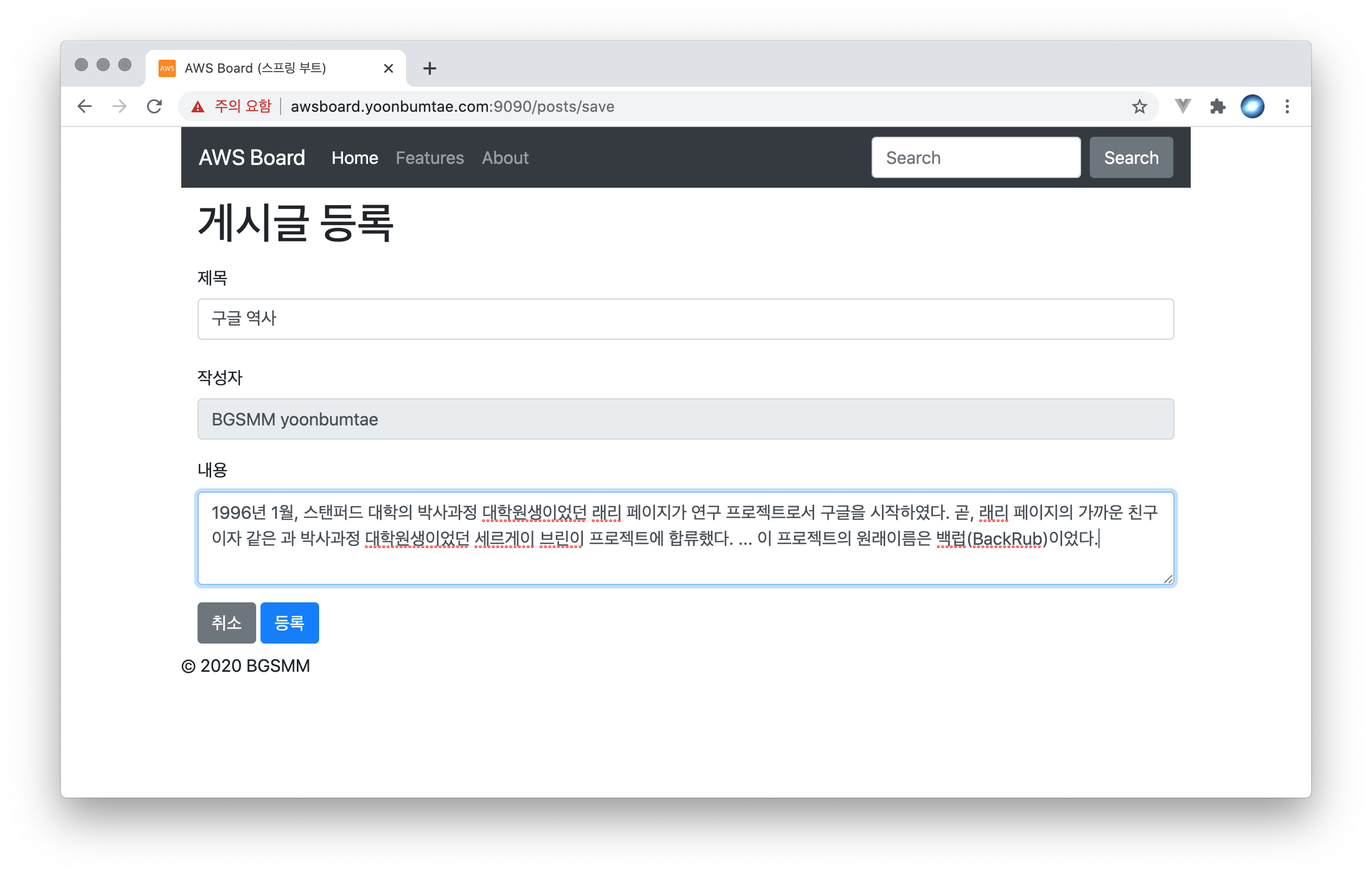Open Chrome's three-dot menu
Screen dimensions: 1372x878
1287,106
